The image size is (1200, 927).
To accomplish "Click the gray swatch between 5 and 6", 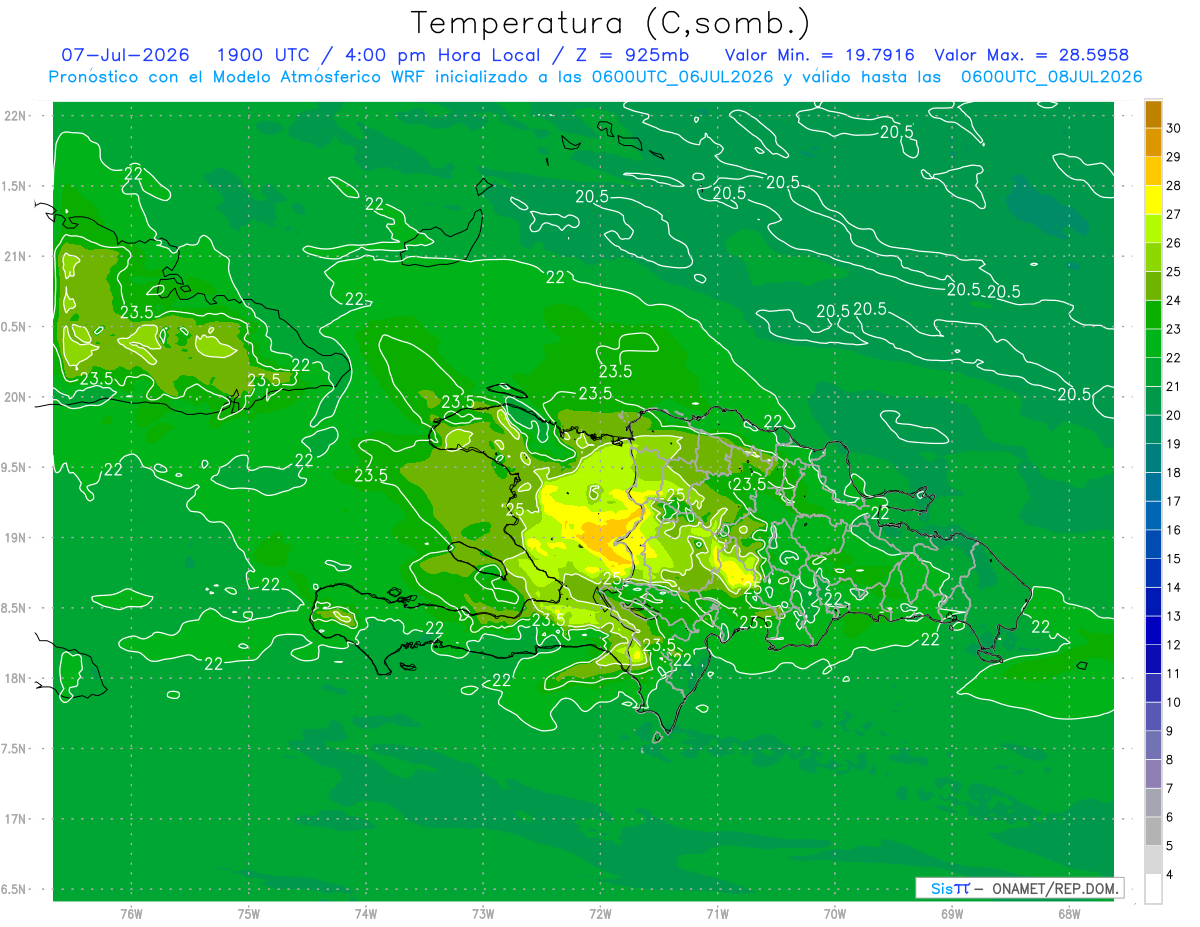I will coord(1153,832).
